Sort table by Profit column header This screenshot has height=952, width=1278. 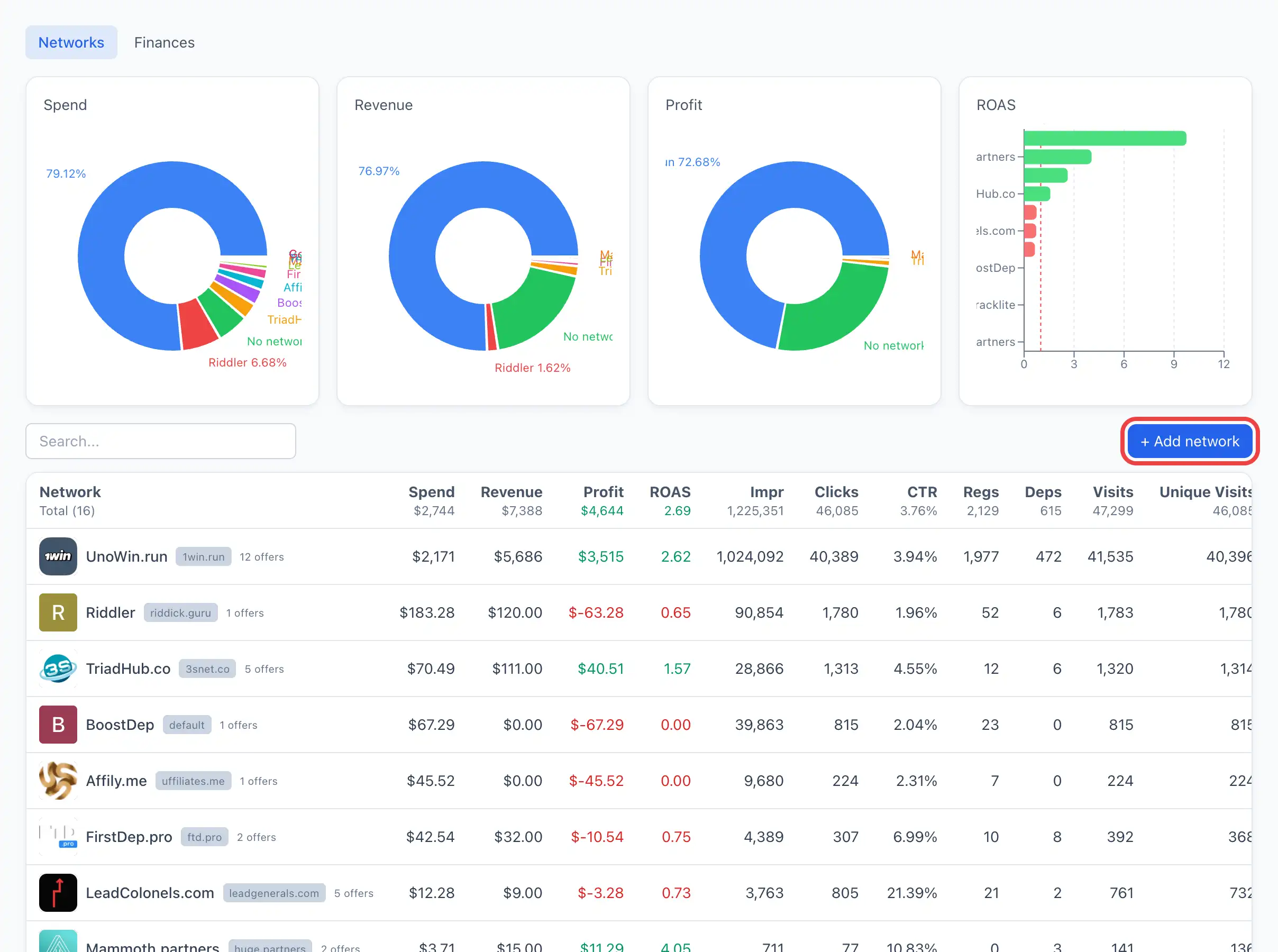point(603,491)
